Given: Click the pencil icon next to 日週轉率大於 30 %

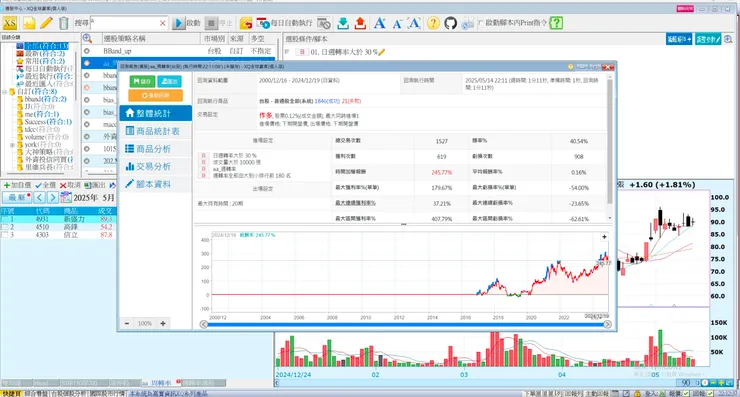Looking at the screenshot, I should tap(382, 52).
